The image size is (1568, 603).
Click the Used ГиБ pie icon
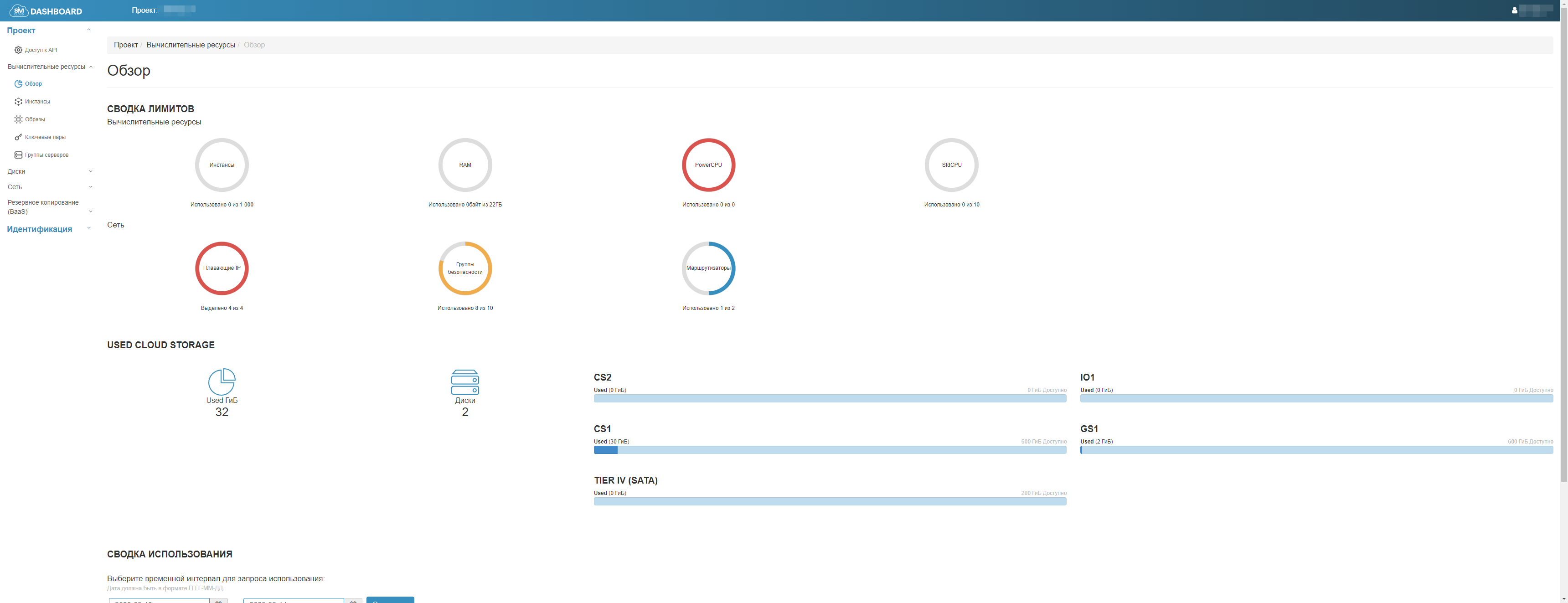click(222, 381)
